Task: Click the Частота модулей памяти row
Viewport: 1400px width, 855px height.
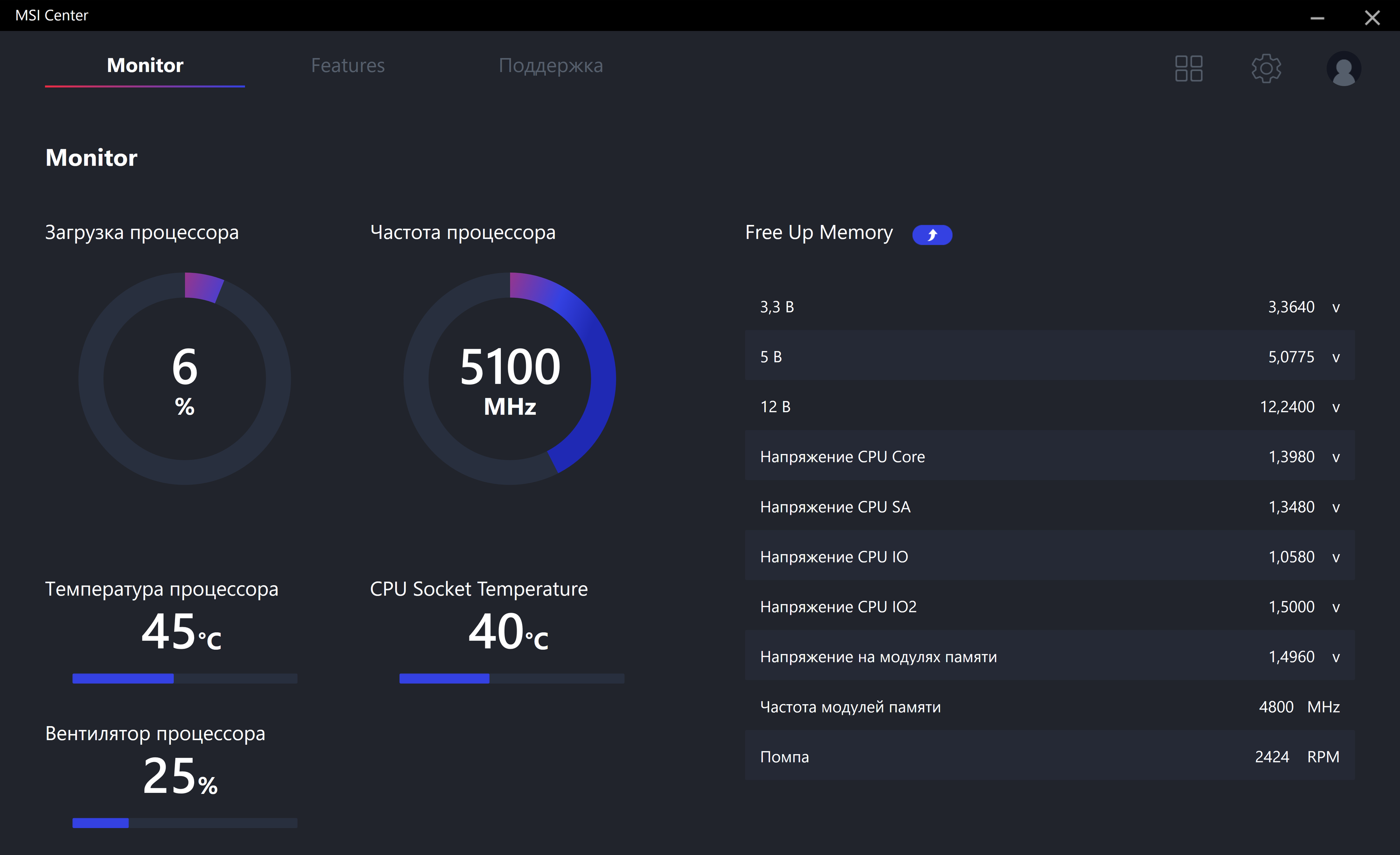Action: (x=1049, y=707)
